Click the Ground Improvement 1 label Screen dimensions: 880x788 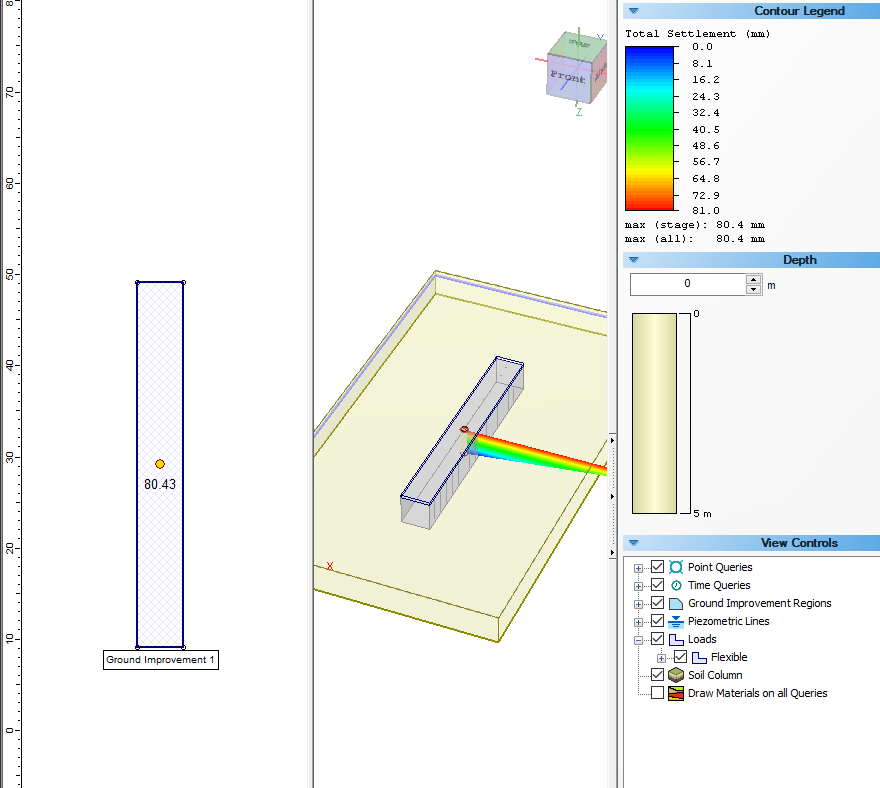(160, 660)
